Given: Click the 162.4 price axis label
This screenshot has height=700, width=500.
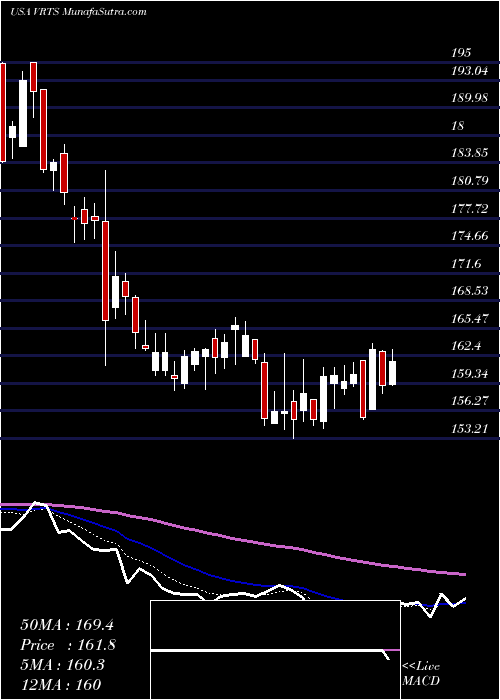Looking at the screenshot, I should [x=466, y=346].
